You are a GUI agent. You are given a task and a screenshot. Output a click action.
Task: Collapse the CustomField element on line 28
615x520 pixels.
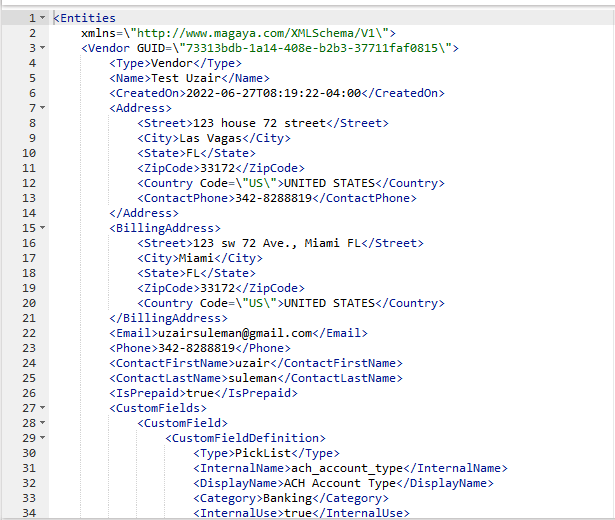coord(43,423)
